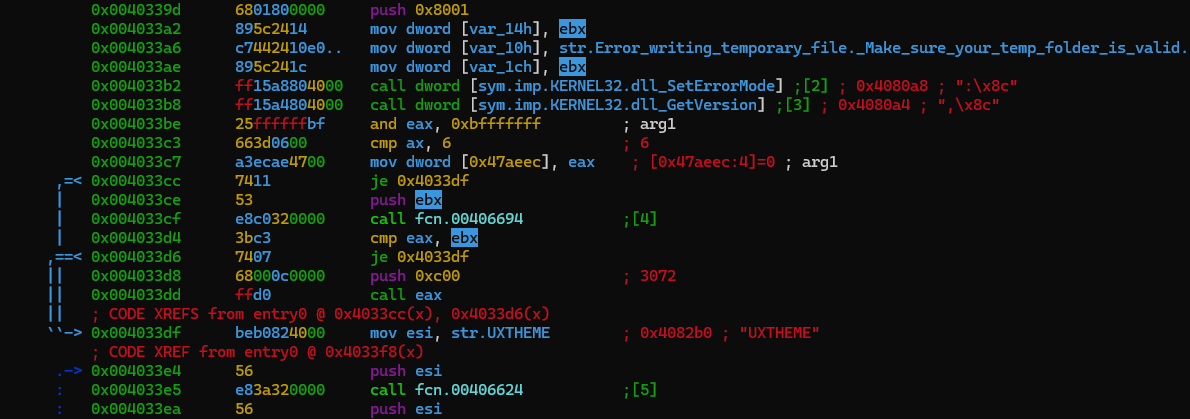Open the Error_writing_temporary_file string reference

coord(872,48)
